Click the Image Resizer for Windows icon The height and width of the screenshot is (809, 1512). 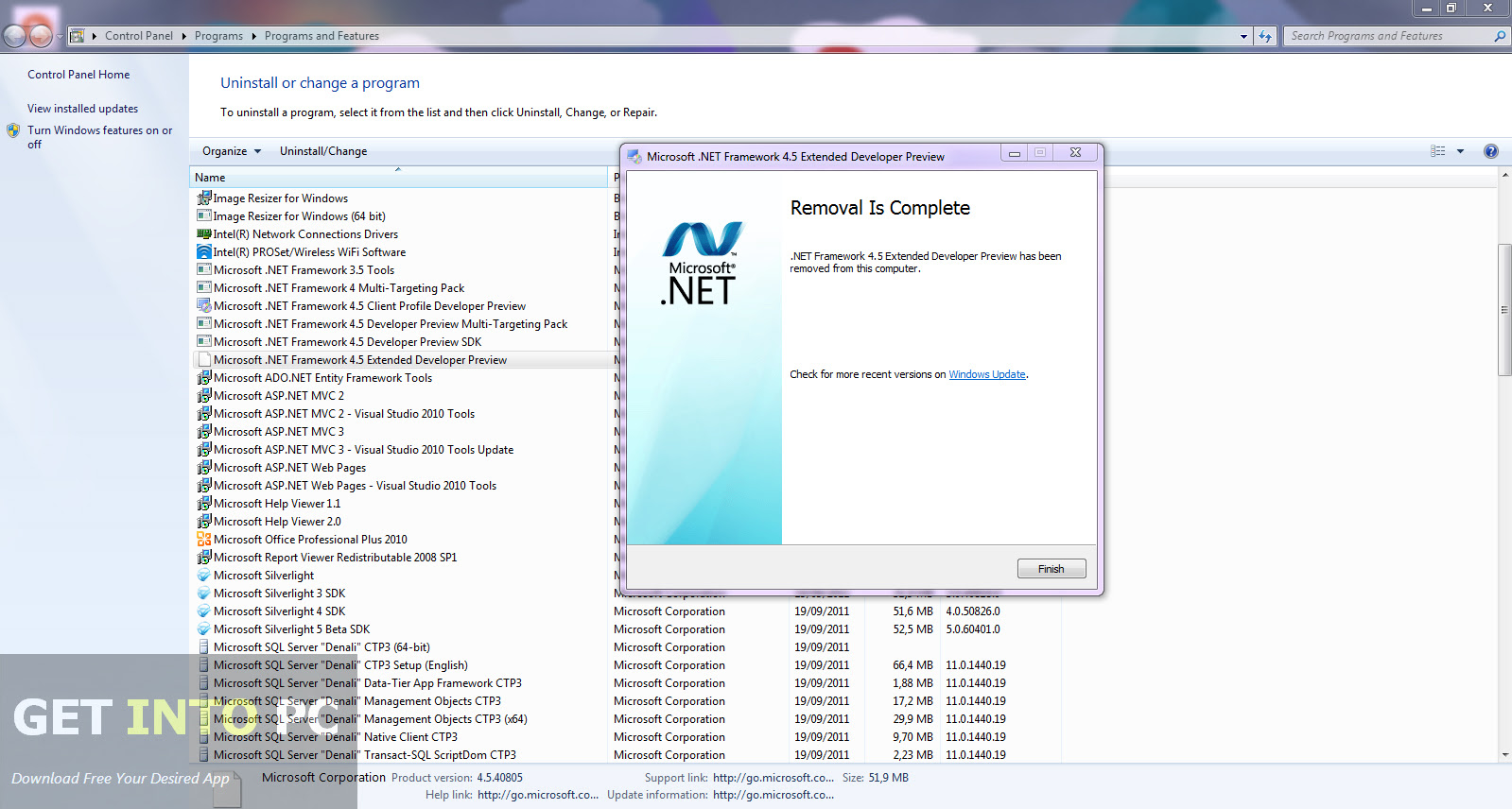tap(204, 198)
